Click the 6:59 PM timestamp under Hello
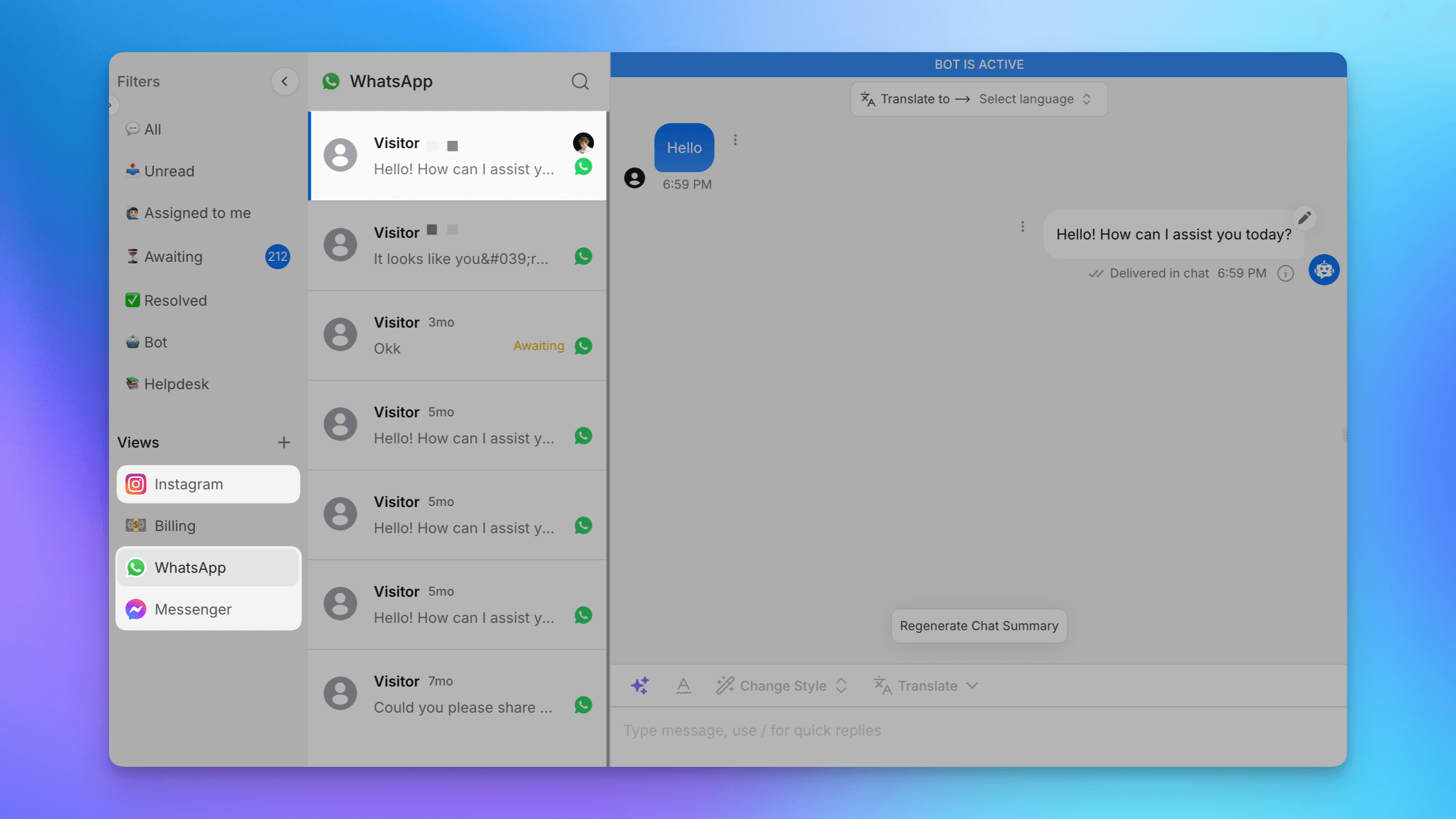This screenshot has height=819, width=1456. click(687, 185)
